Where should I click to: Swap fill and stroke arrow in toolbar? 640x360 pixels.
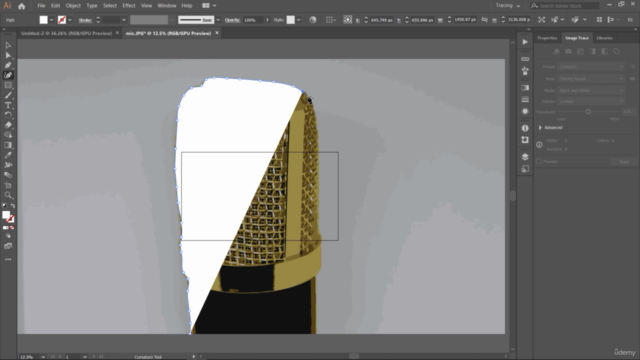pos(13,206)
